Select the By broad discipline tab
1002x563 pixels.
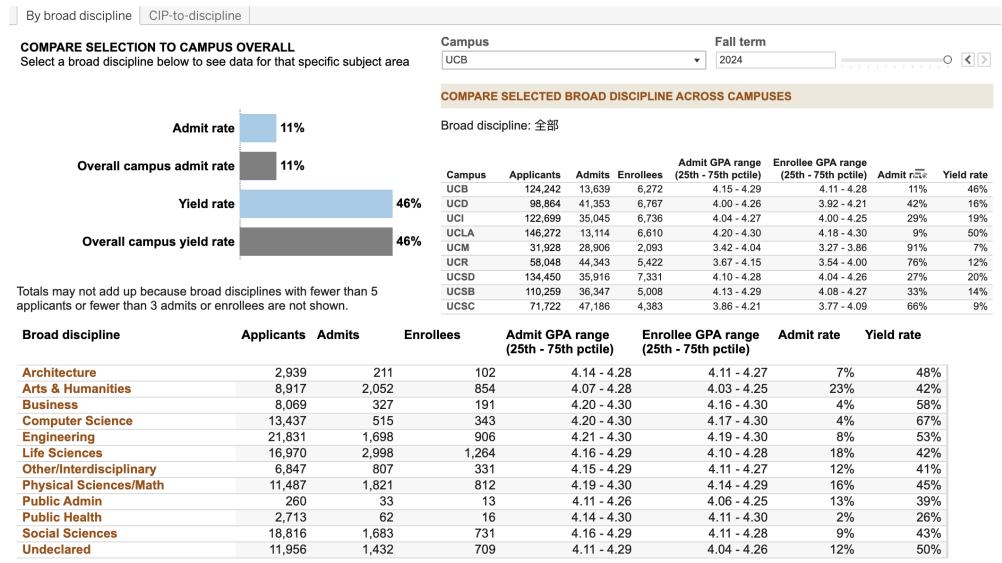coord(78,15)
